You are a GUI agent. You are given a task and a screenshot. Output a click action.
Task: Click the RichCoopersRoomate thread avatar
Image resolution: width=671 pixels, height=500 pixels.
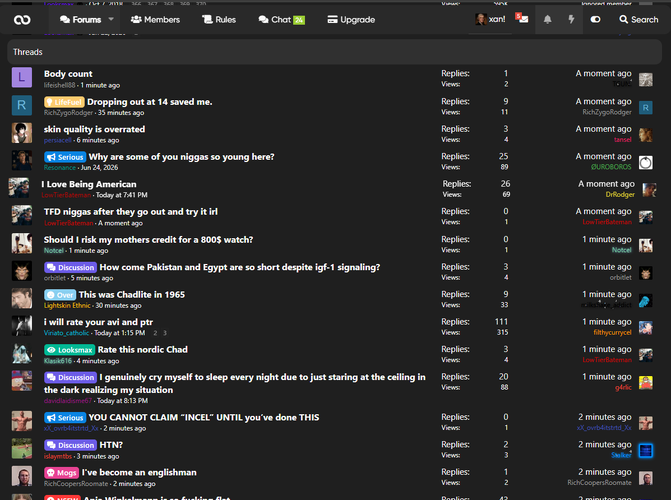pyautogui.click(x=22, y=476)
